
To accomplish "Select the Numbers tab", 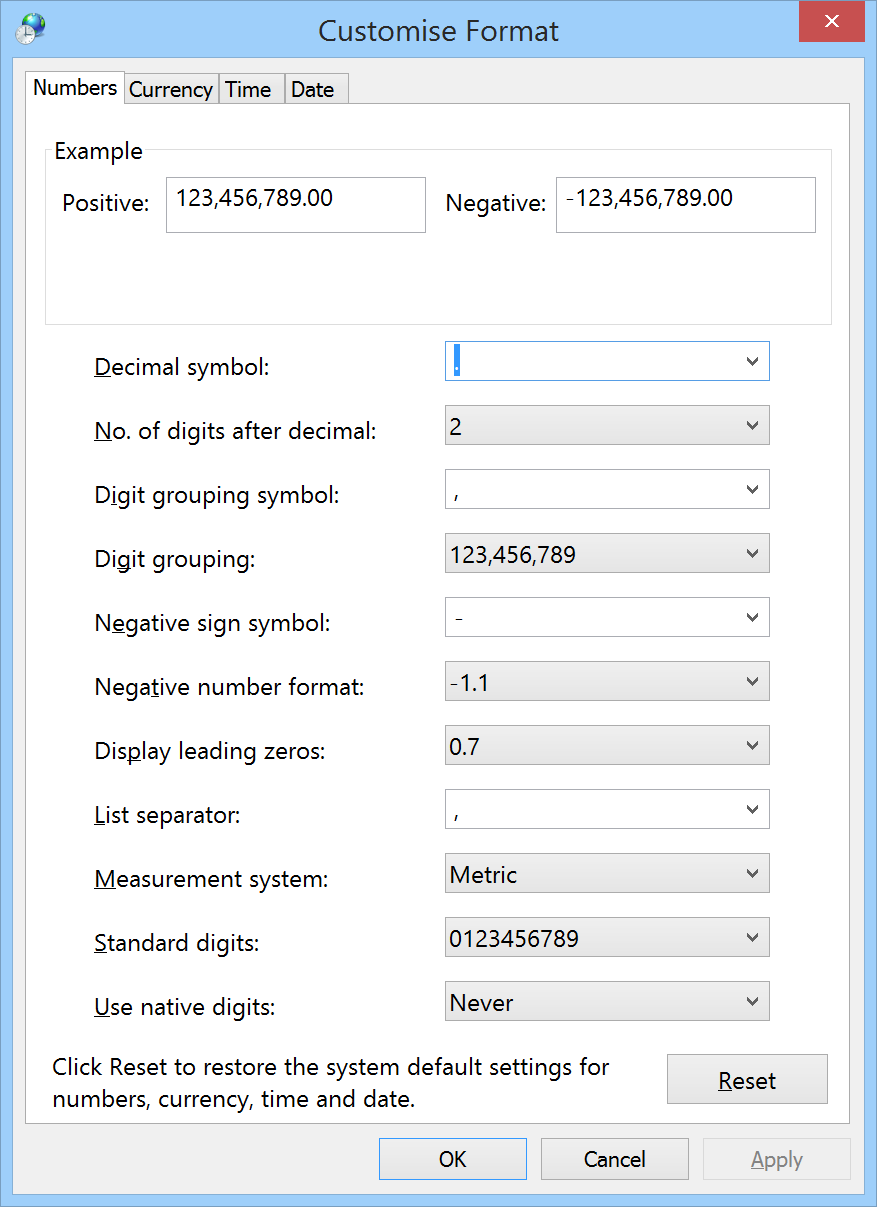I will coord(75,87).
